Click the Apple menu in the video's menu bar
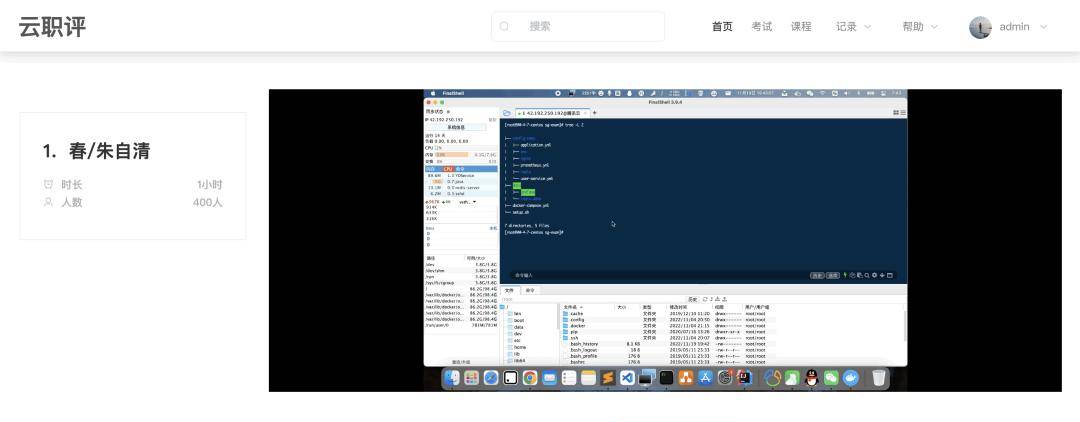The image size is (1080, 422). [x=433, y=93]
